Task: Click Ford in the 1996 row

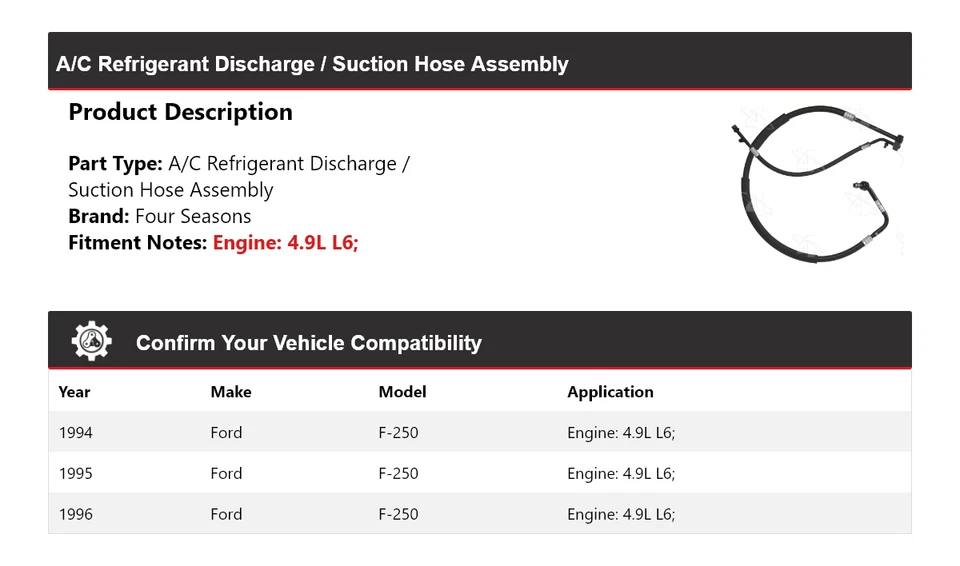Action: coord(226,515)
